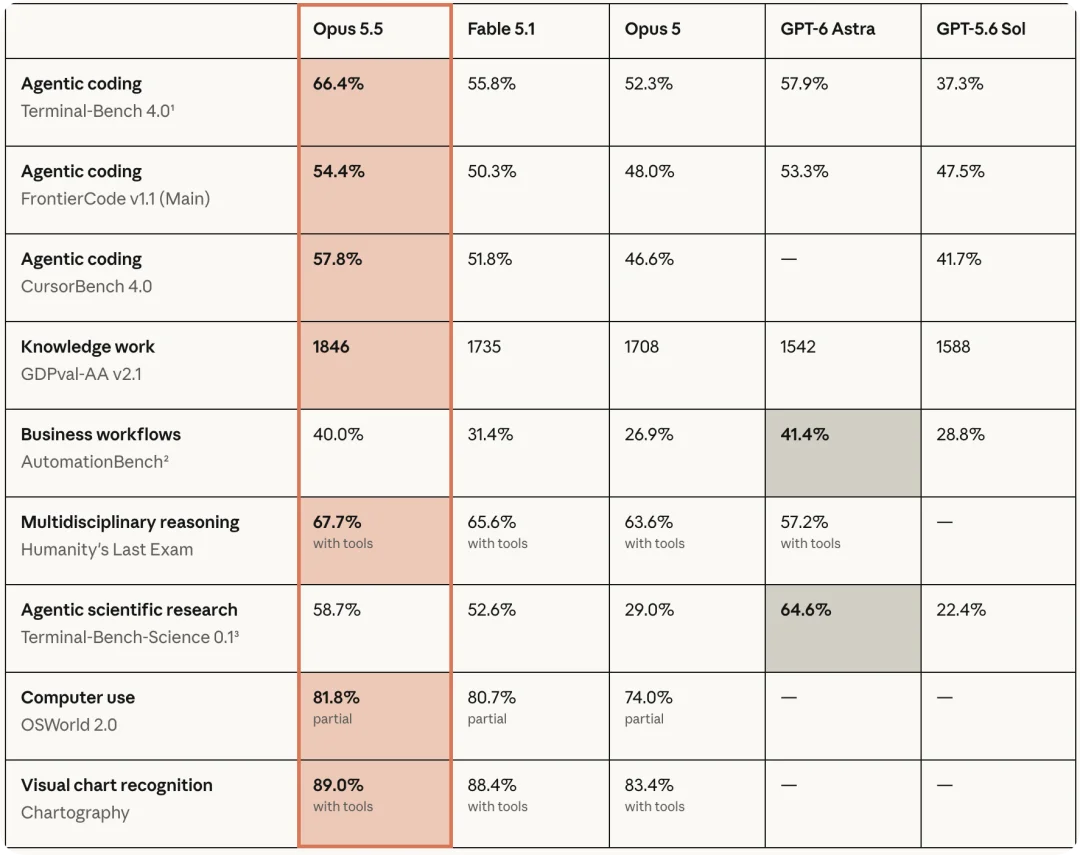Click the Terminal-Bench 4.0 row label
The width and height of the screenshot is (1080, 855).
[x=97, y=111]
